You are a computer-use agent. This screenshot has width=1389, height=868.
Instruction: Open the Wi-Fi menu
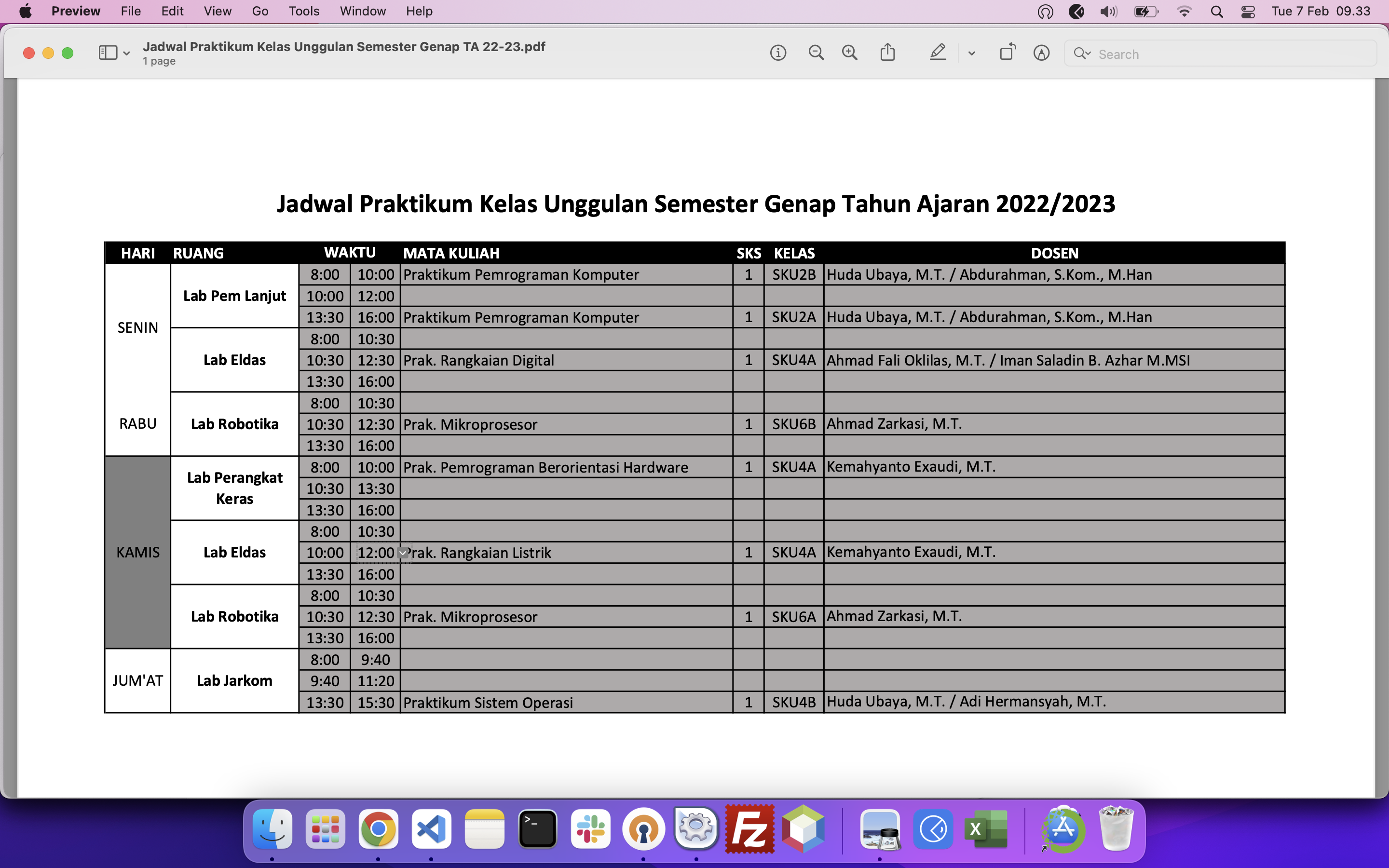point(1184,12)
